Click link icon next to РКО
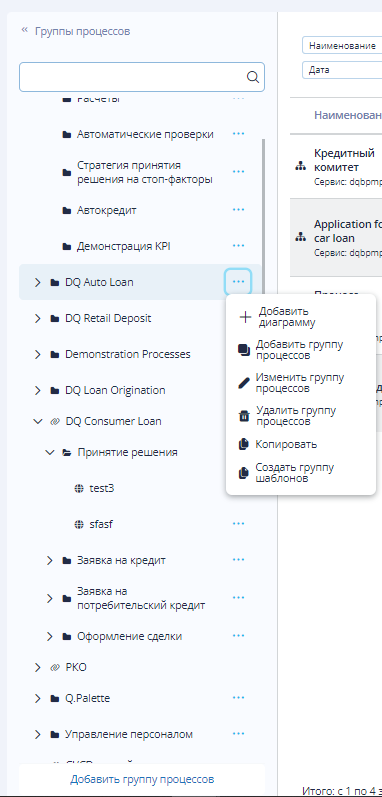Image resolution: width=382 pixels, height=797 pixels. click(x=55, y=667)
